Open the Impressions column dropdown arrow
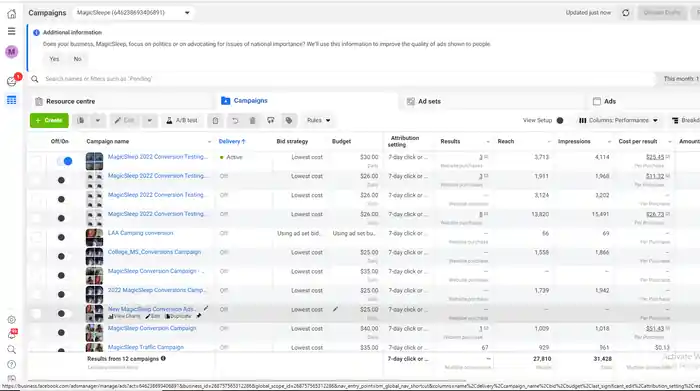 [609, 142]
